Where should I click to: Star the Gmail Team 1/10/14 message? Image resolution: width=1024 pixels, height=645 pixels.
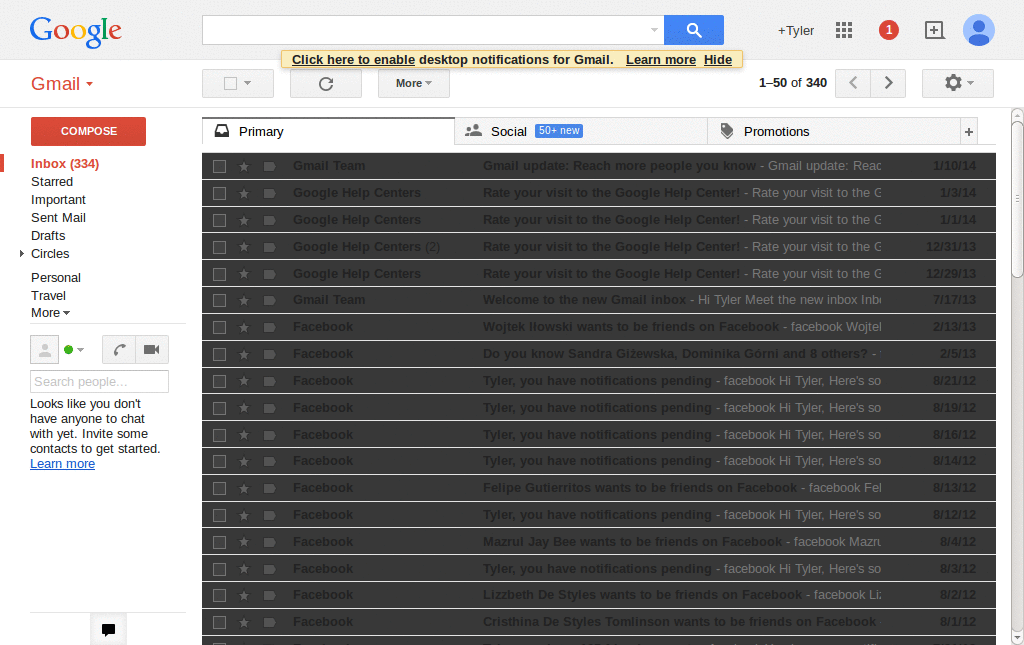pos(244,166)
